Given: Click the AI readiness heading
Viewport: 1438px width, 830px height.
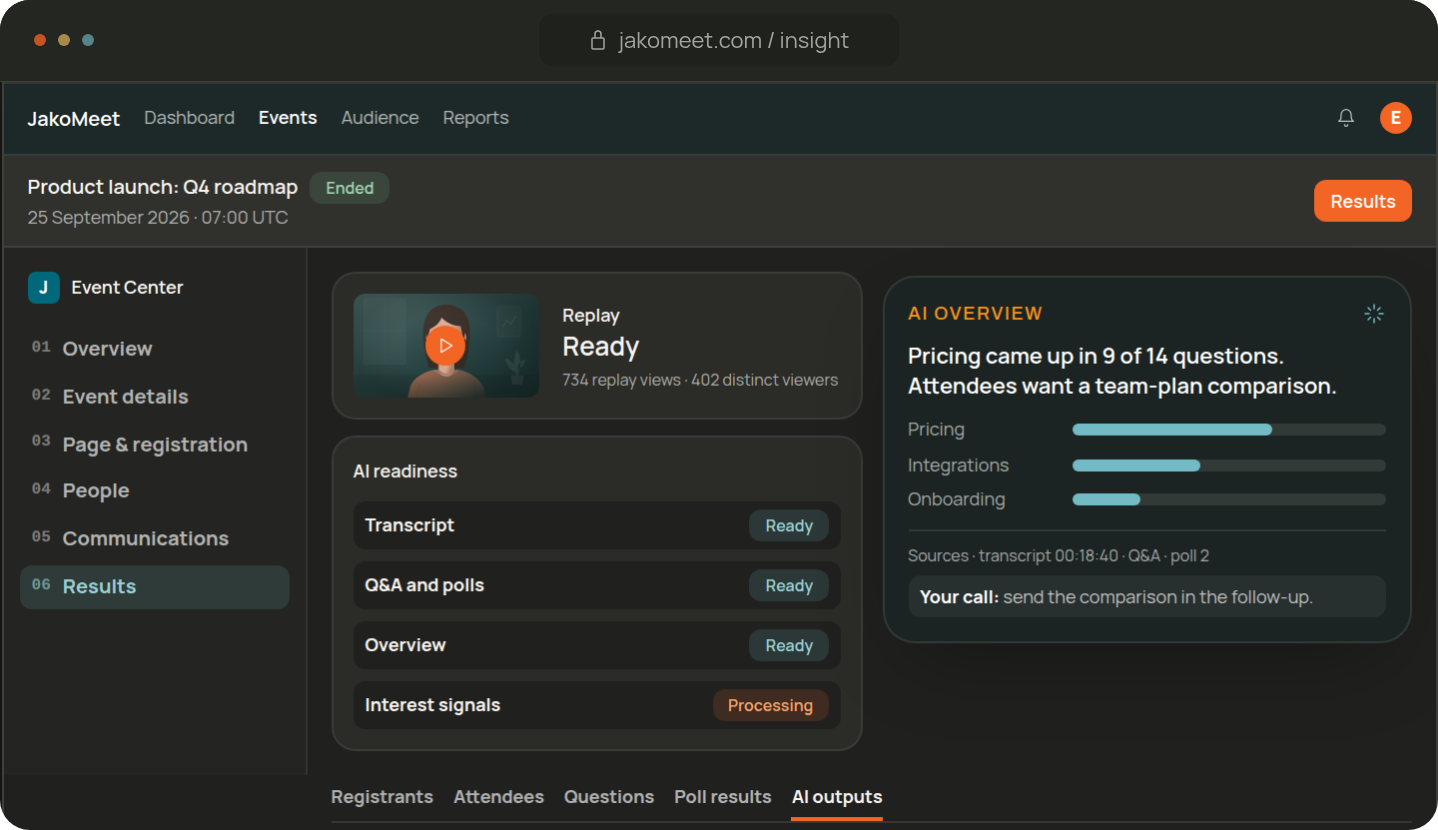Looking at the screenshot, I should click(x=405, y=472).
